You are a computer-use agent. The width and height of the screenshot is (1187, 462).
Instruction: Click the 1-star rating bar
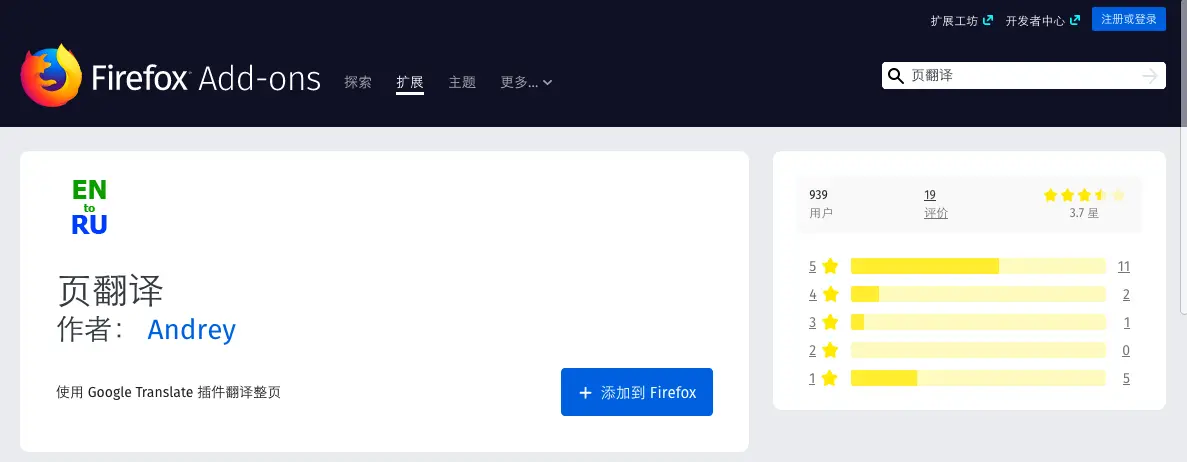click(x=978, y=378)
